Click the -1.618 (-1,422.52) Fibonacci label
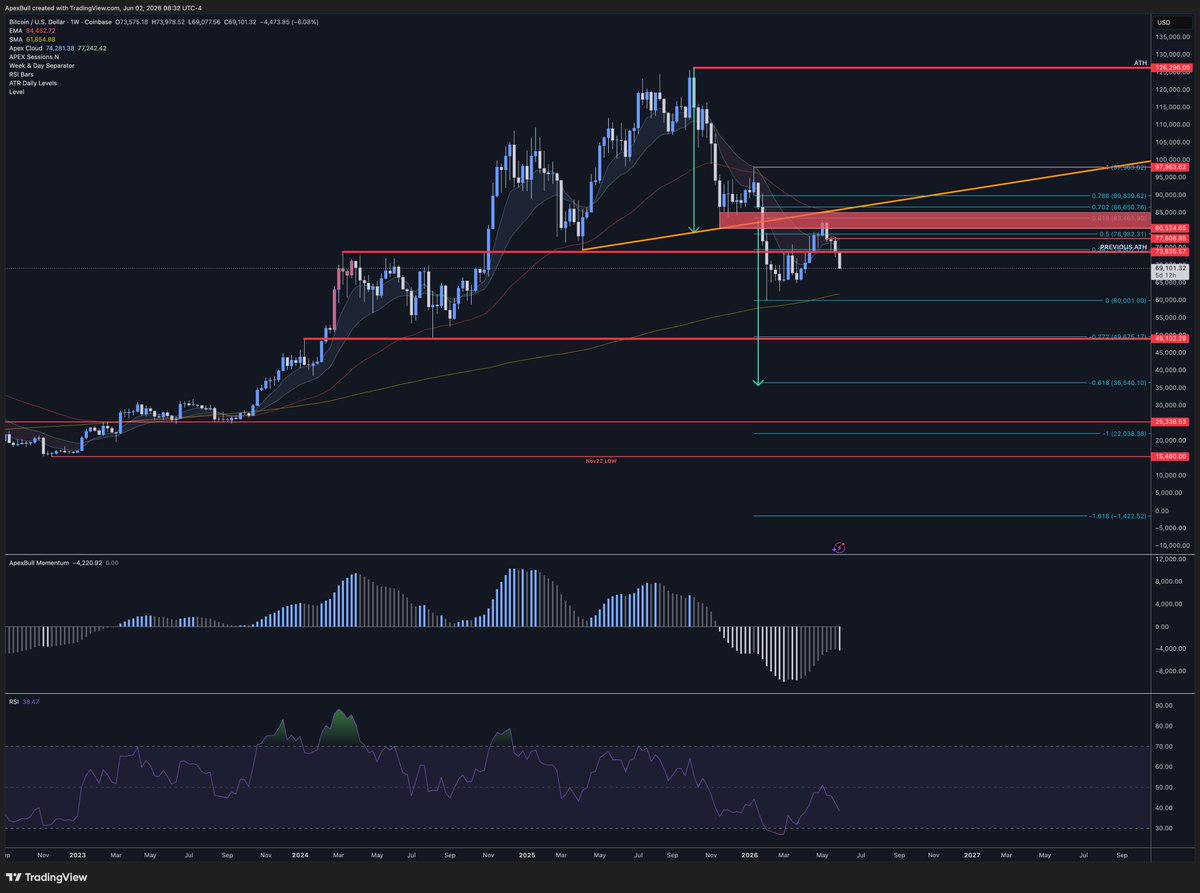Screen dimensions: 1200x893 click(x=1117, y=516)
